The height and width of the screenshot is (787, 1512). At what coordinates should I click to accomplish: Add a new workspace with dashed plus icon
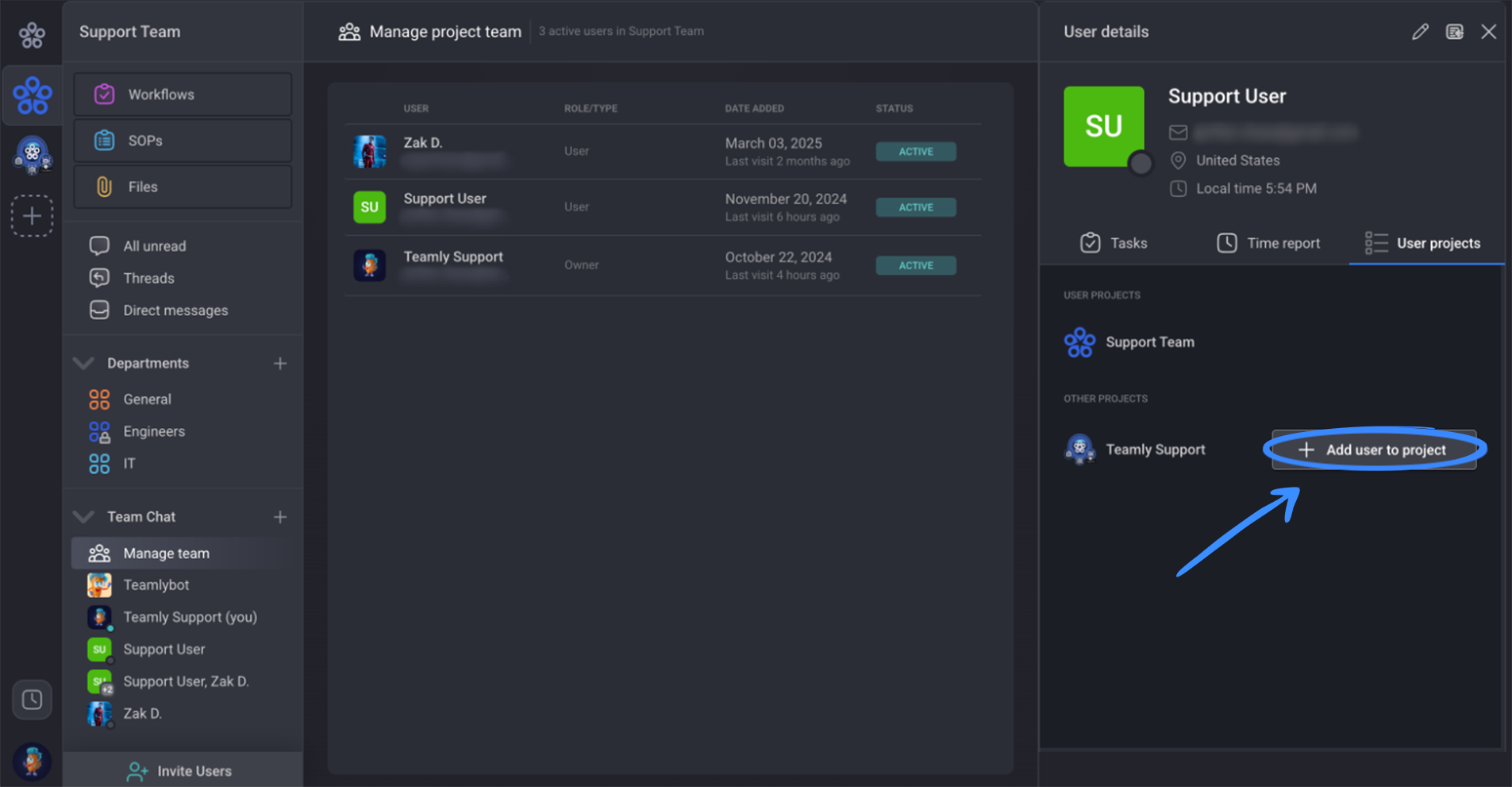[x=32, y=215]
